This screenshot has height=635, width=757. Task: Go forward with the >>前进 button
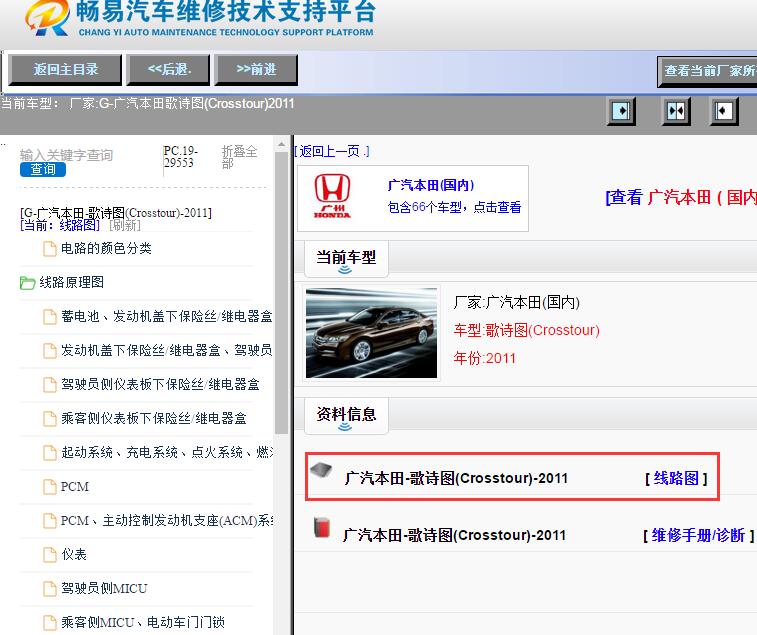(256, 70)
